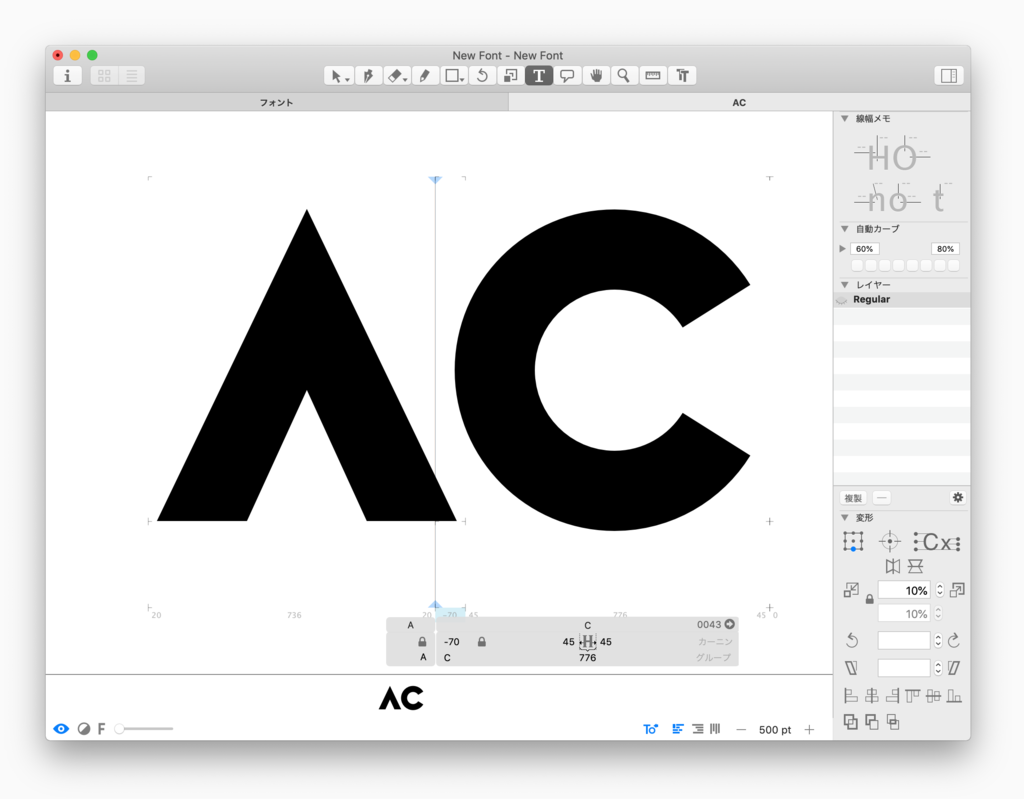Click the first 10% scale field
Image resolution: width=1024 pixels, height=799 pixels.
(904, 591)
